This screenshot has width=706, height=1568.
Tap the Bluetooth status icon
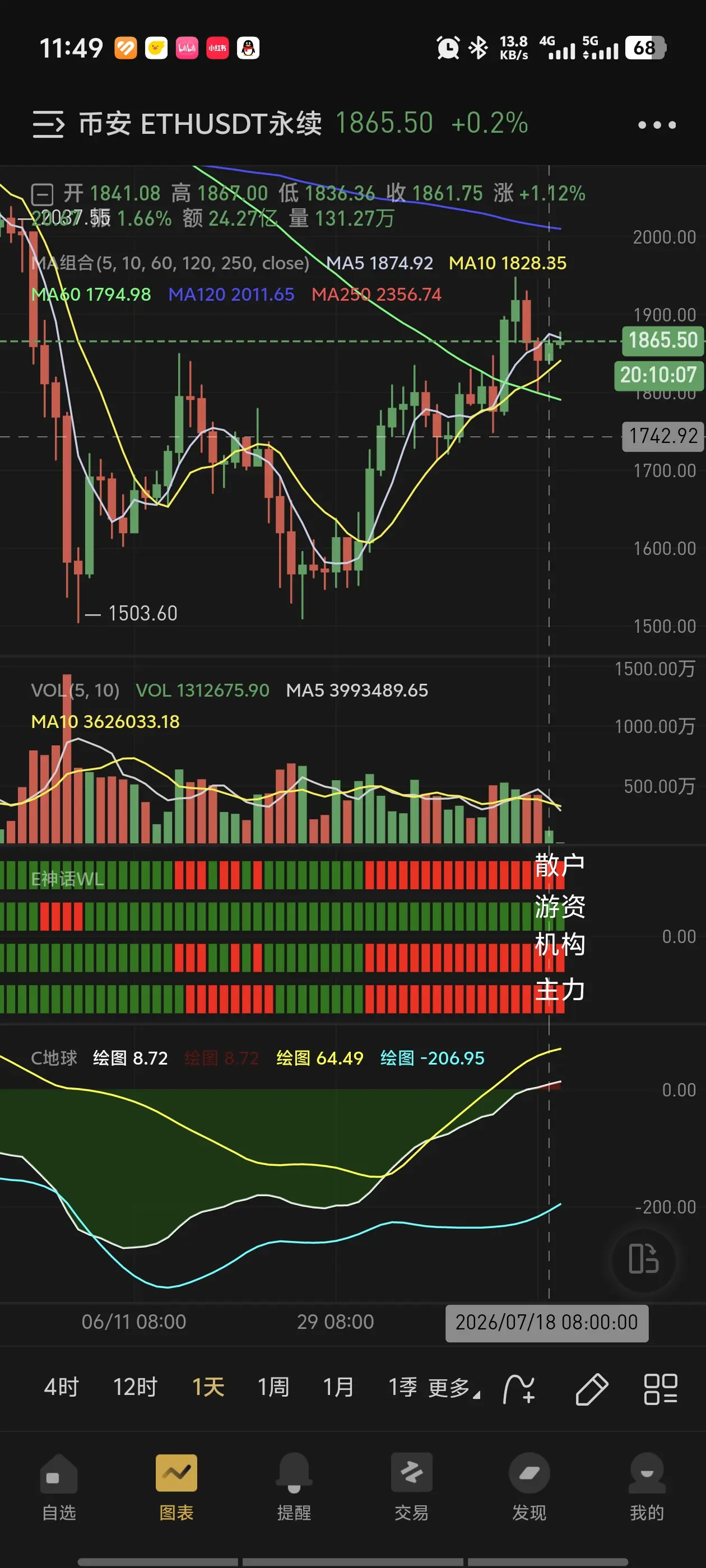[478, 48]
